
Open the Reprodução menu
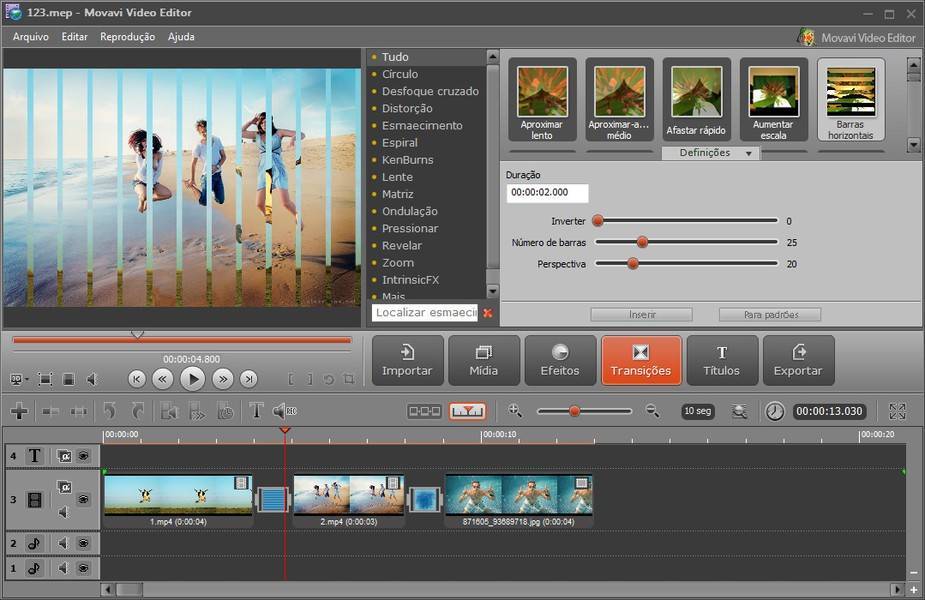tap(127, 37)
